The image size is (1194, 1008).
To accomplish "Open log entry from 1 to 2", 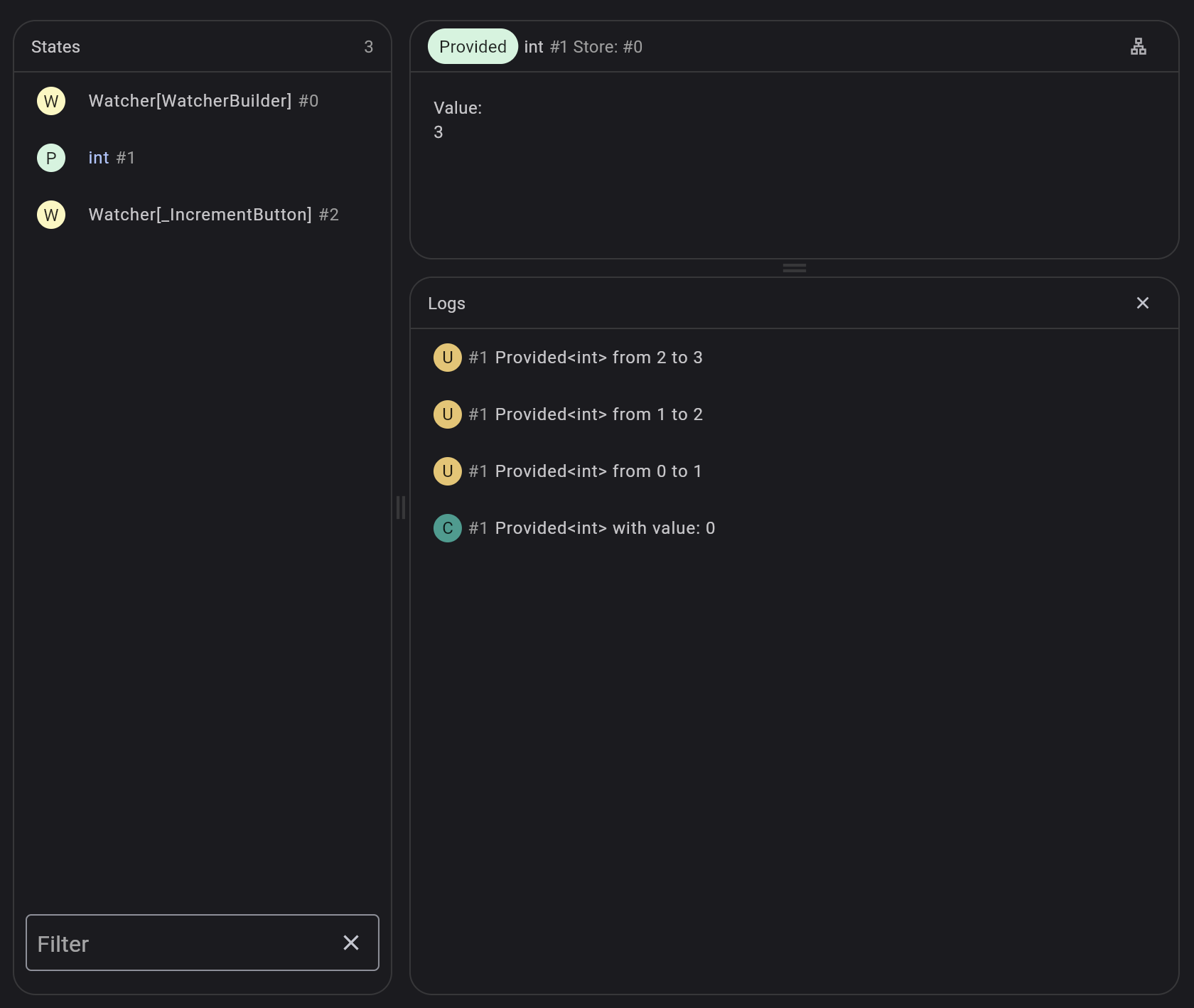I will (x=794, y=414).
